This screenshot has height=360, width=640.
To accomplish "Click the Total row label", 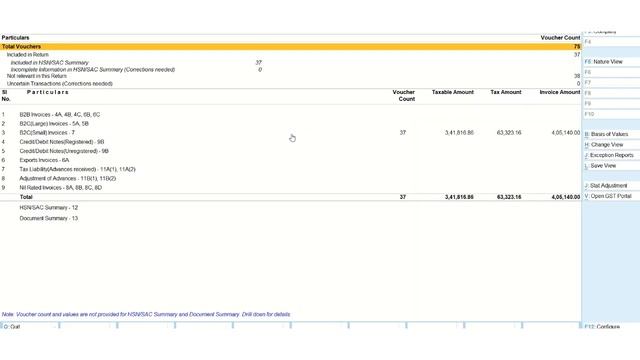I will 26,197.
